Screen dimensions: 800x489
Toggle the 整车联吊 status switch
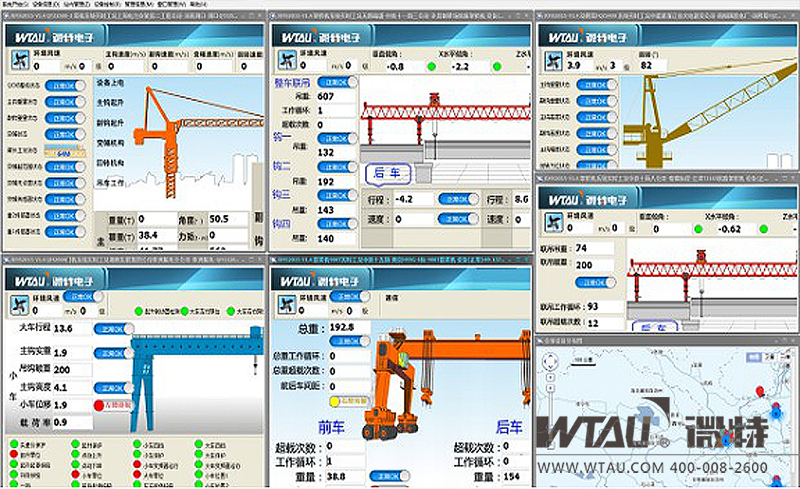click(x=333, y=82)
